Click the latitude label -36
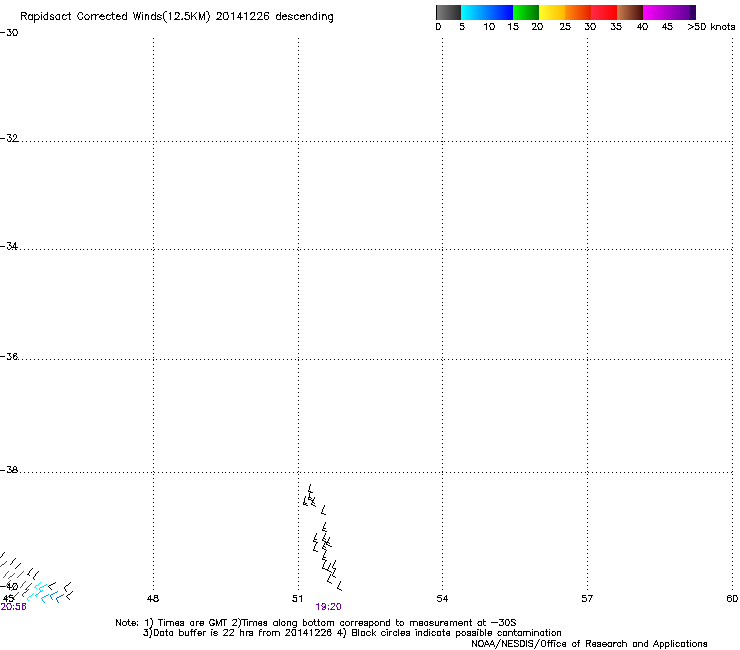740x650 pixels. pos(9,356)
